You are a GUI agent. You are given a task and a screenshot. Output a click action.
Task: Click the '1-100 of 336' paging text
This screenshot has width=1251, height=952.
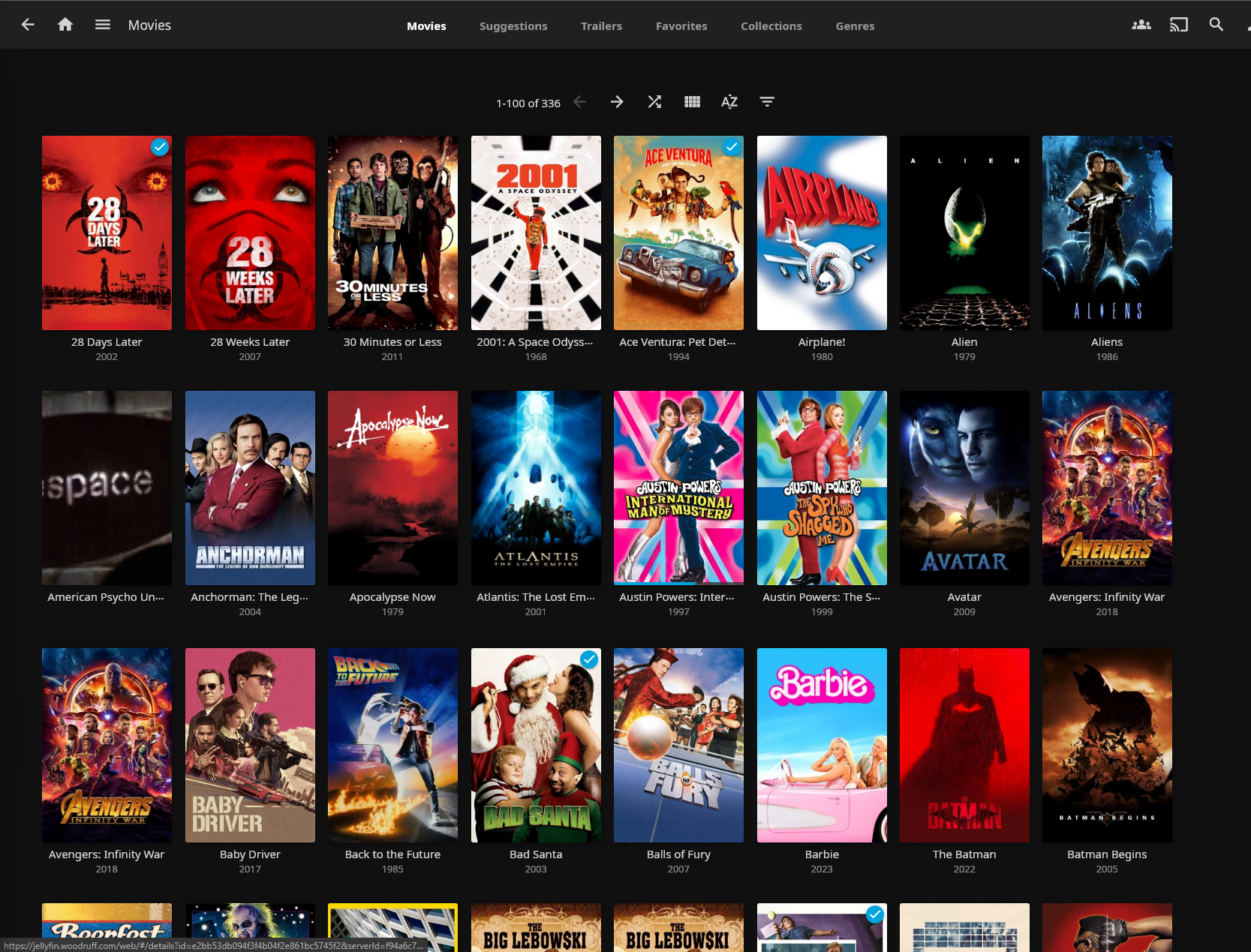pyautogui.click(x=528, y=104)
